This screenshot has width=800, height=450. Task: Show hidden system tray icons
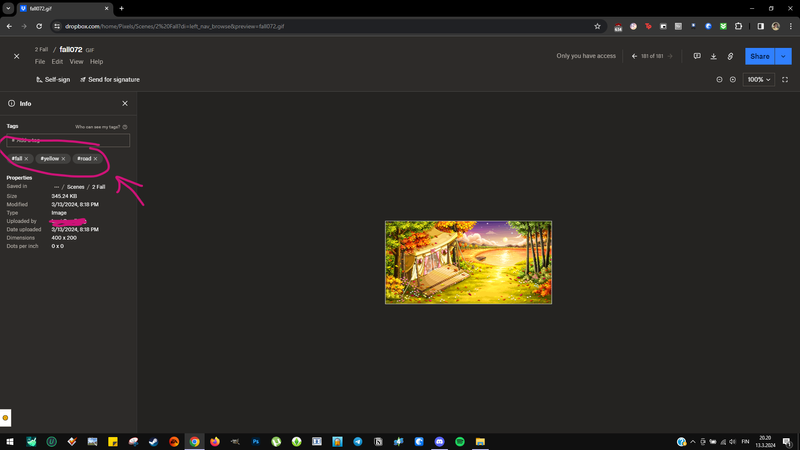tap(693, 442)
